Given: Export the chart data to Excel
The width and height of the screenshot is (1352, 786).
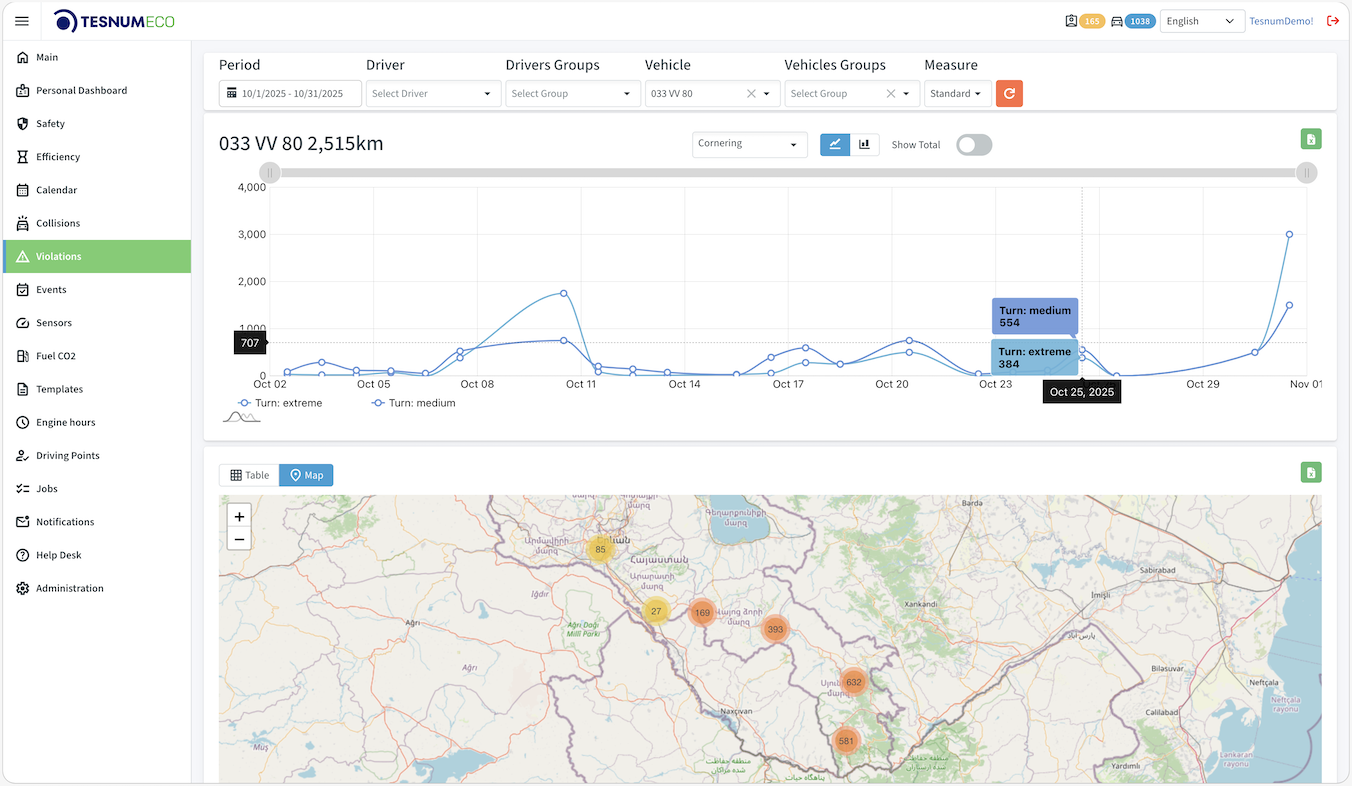Looking at the screenshot, I should pyautogui.click(x=1310, y=139).
